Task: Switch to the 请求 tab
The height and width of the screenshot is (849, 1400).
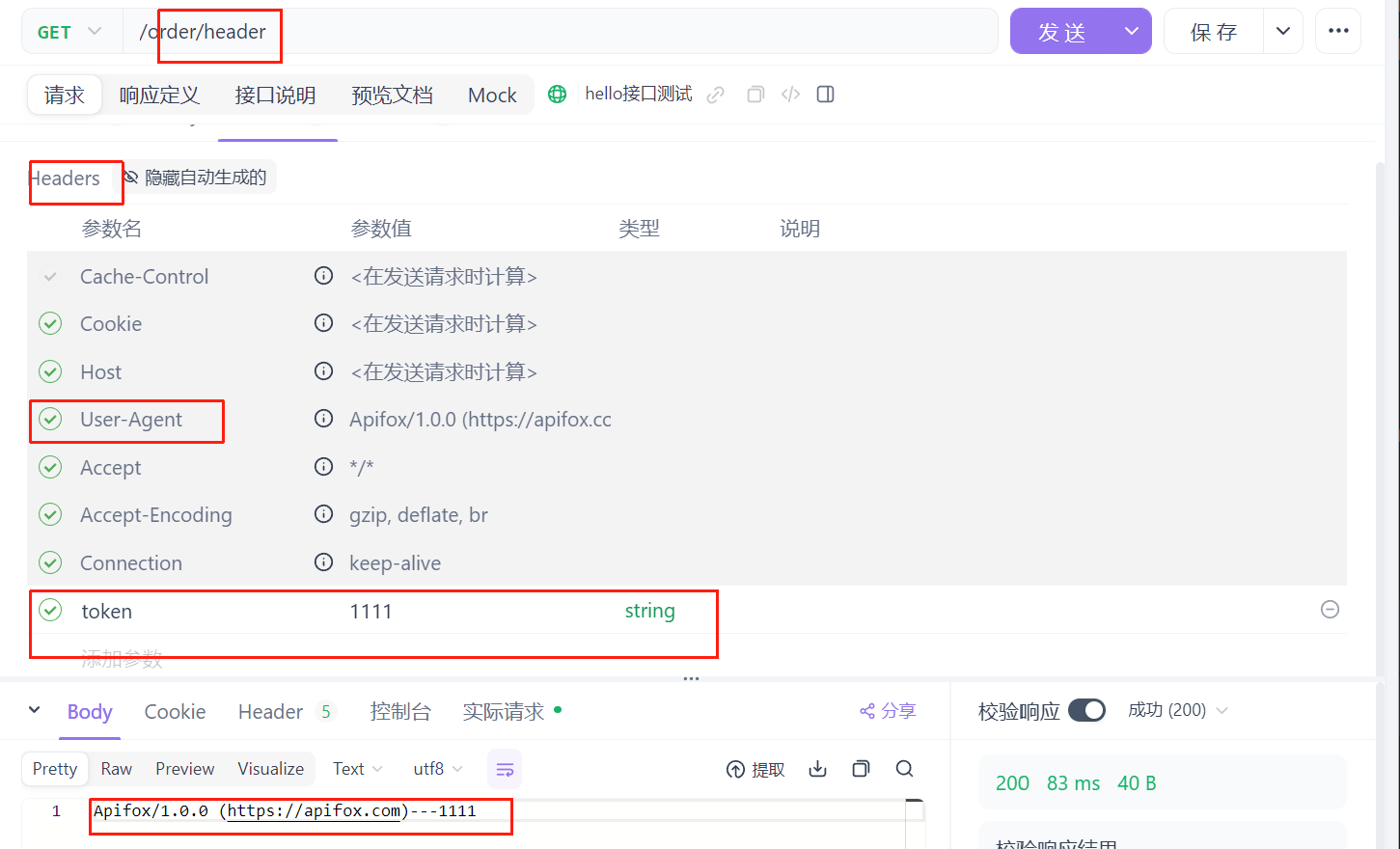Action: [x=64, y=95]
